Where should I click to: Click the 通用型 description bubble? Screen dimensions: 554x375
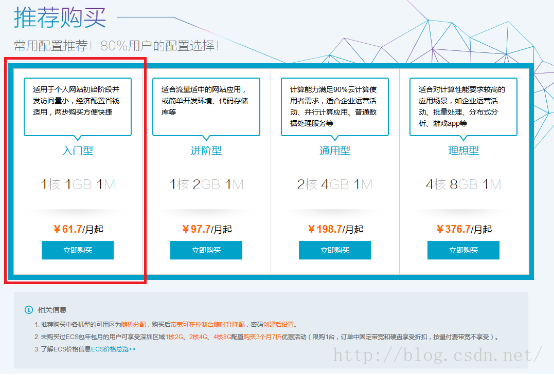coord(335,107)
